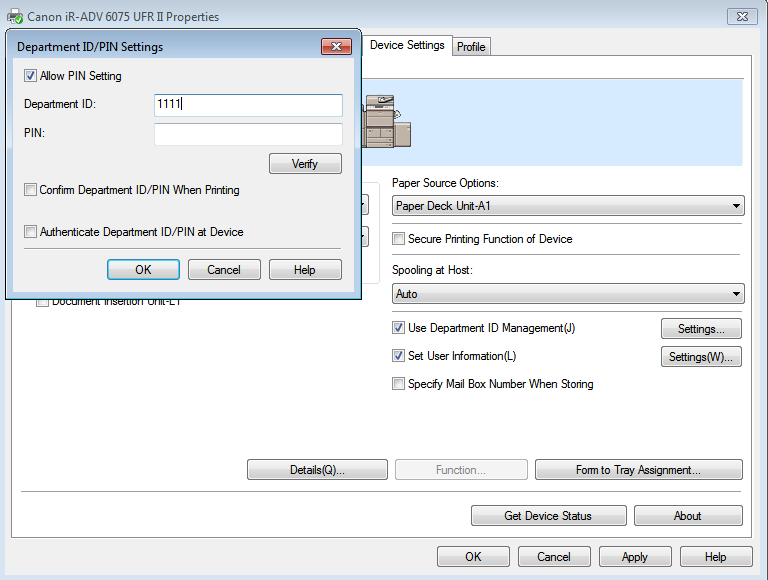Click OK in Department ID/PIN dialog

click(143, 270)
